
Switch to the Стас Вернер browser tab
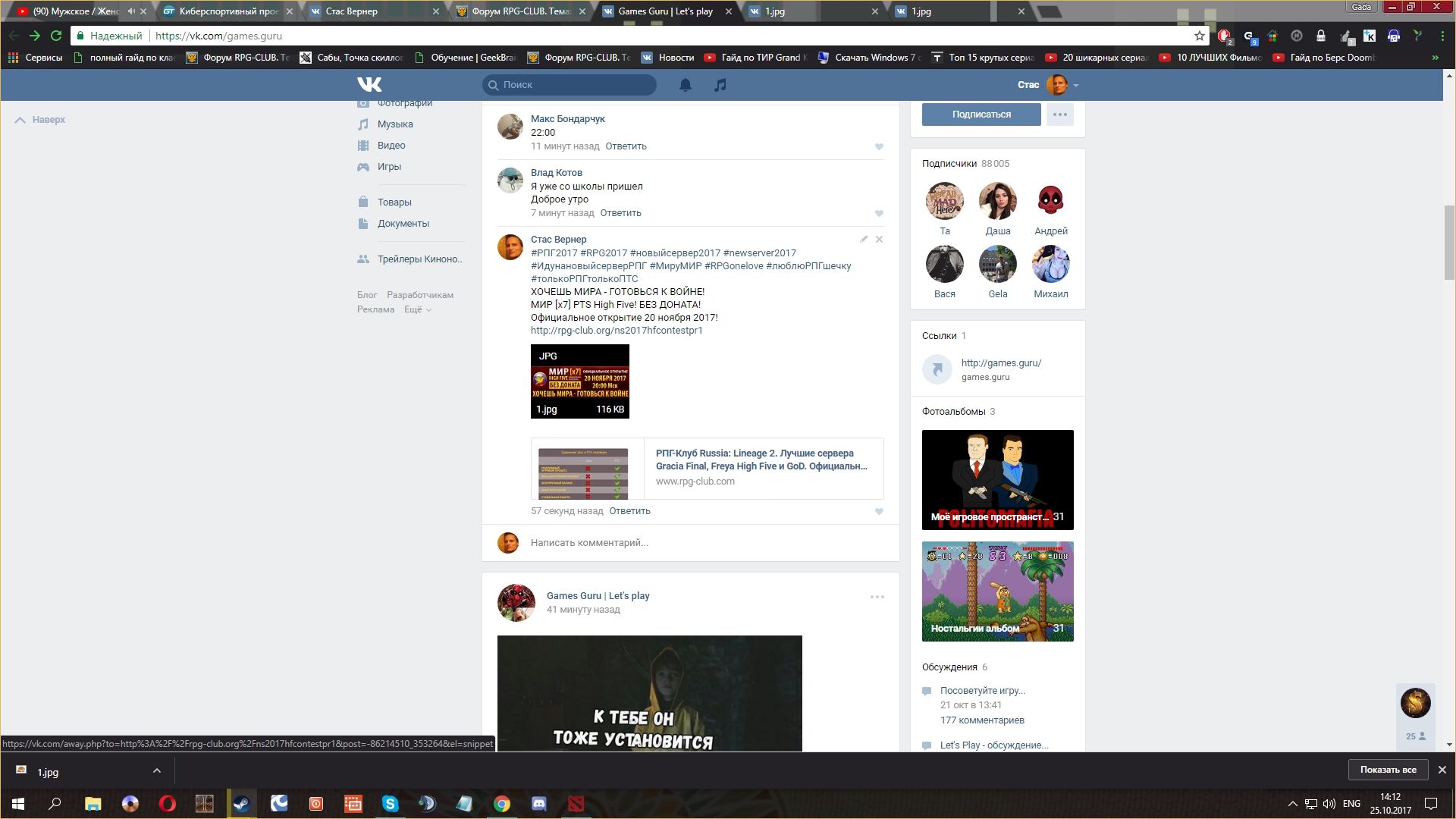click(352, 11)
